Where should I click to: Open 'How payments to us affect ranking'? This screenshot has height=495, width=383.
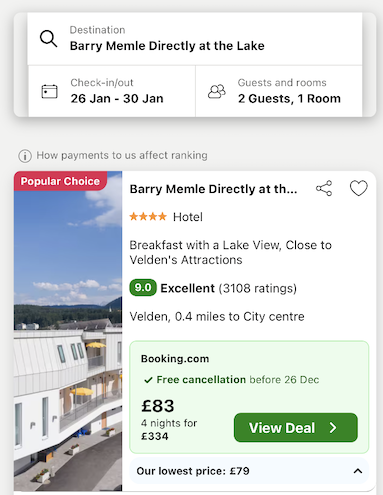122,155
